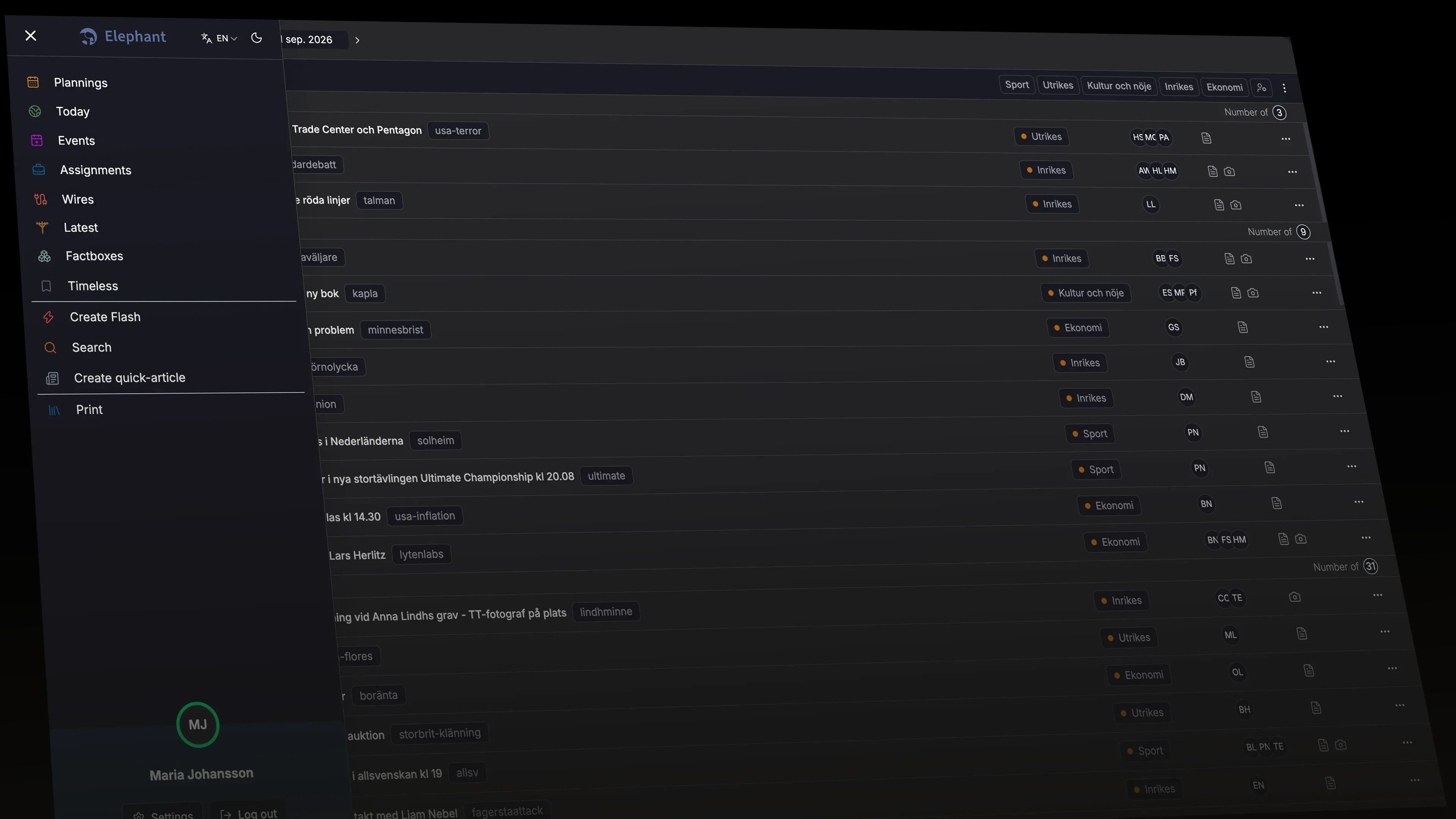Screen dimensions: 1456x819
Task: Open the document icon in the usa-terror row
Action: (x=1206, y=138)
